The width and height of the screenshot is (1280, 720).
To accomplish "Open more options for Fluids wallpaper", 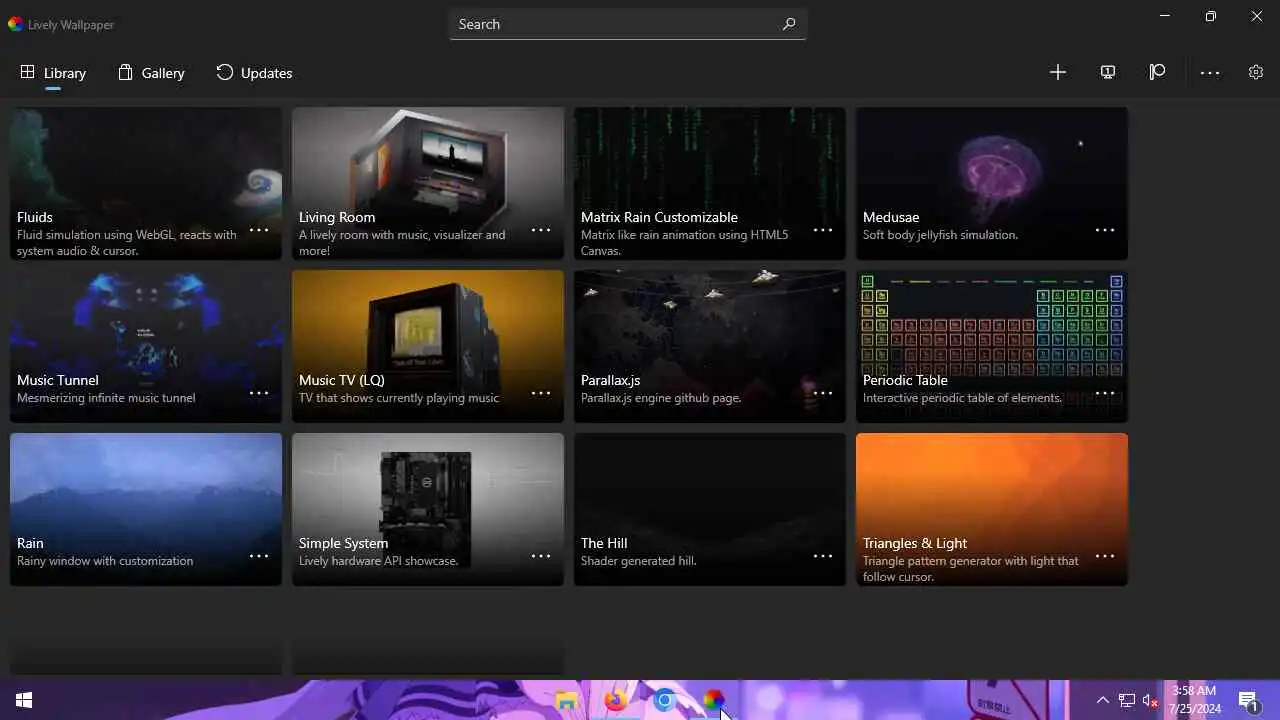I will (259, 230).
